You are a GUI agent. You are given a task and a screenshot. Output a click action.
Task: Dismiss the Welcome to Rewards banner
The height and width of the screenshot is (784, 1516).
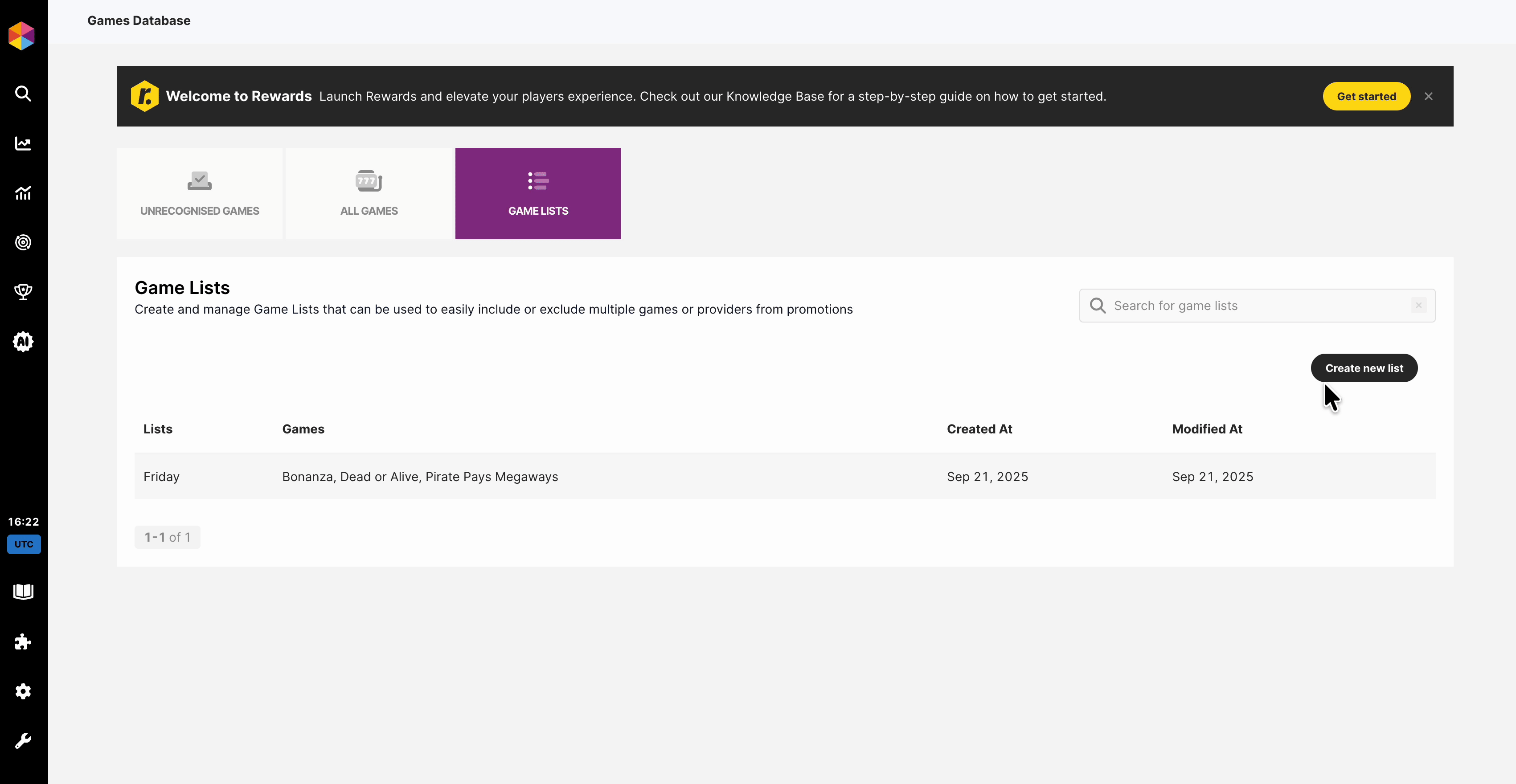point(1428,97)
